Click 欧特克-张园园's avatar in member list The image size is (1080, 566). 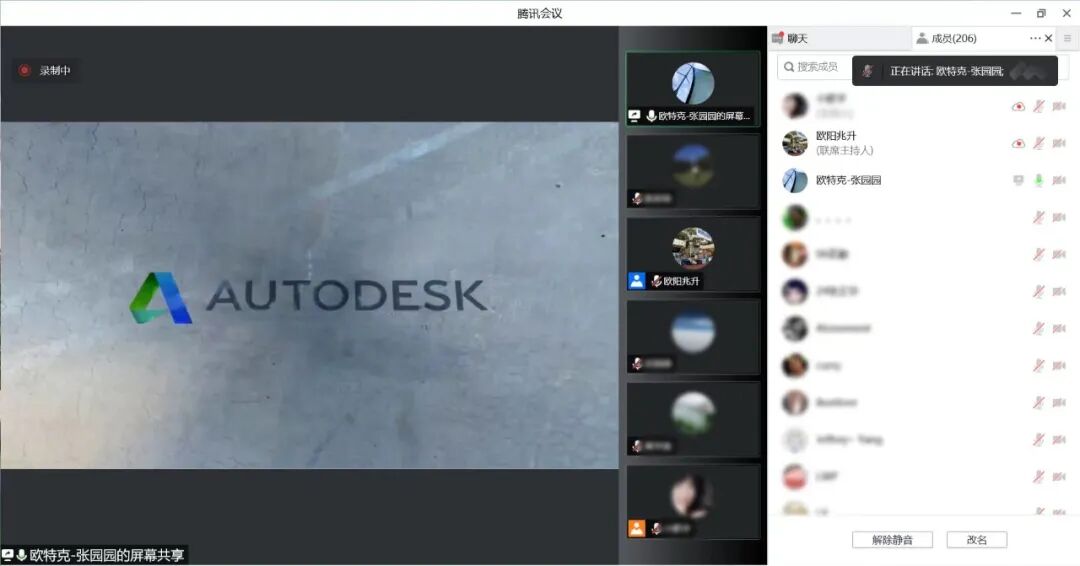click(x=795, y=180)
